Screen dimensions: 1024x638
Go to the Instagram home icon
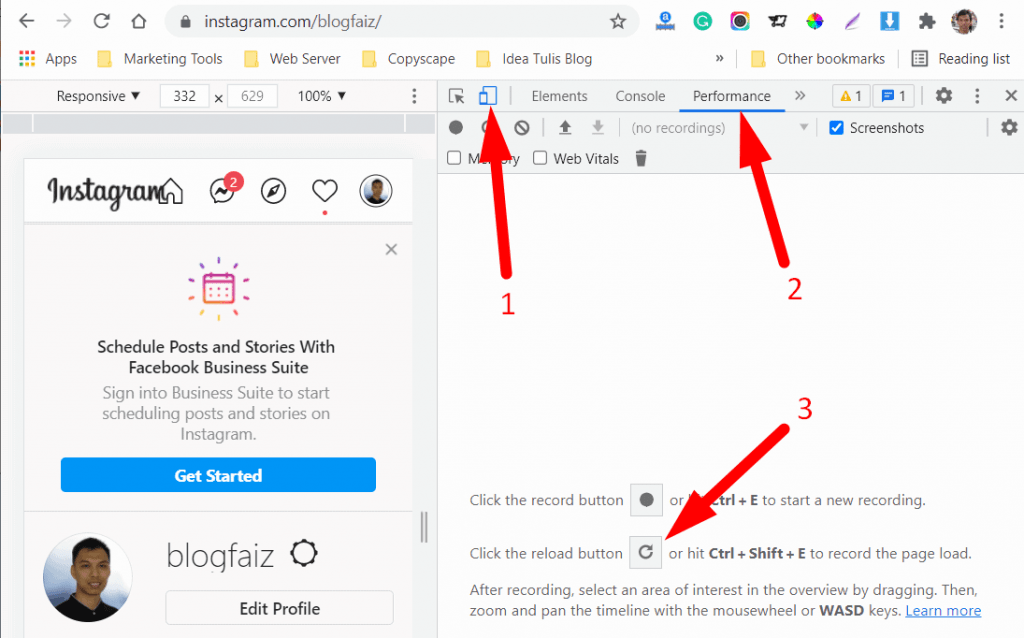(171, 191)
